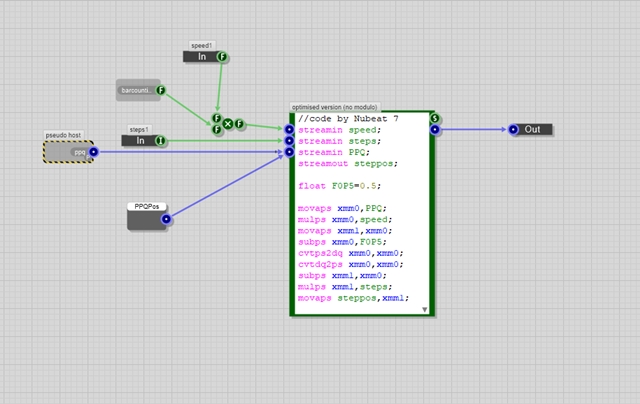640x404 pixels.
Task: Select the speed1 In module
Action: (201, 58)
